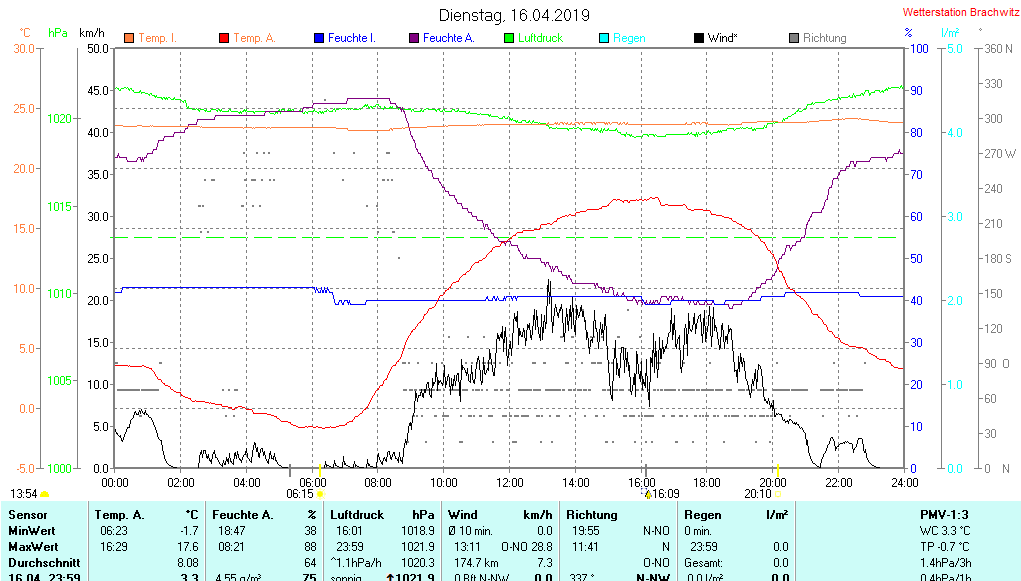Click the red Temp. A. legend square

223,38
